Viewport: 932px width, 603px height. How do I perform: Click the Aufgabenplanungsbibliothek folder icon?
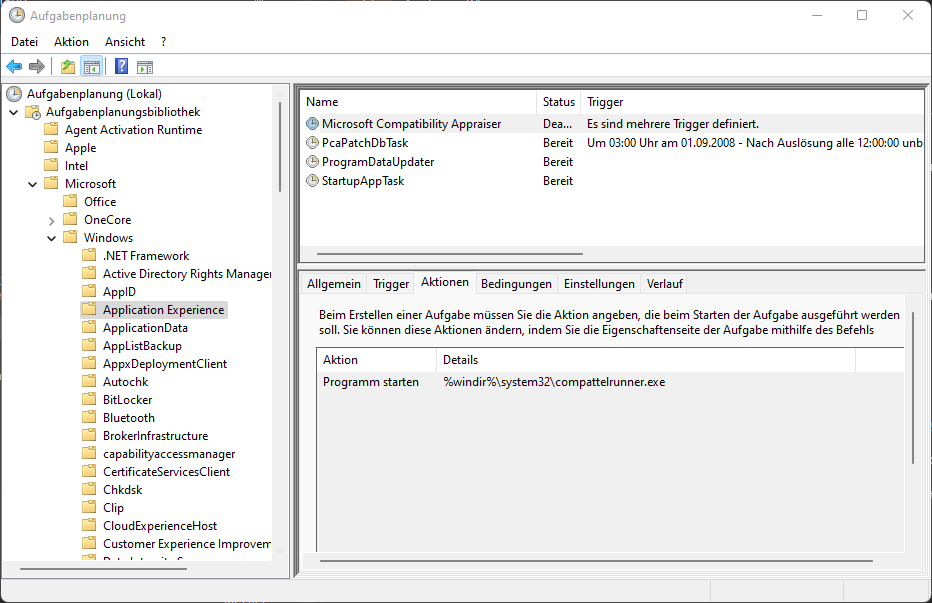(x=33, y=112)
